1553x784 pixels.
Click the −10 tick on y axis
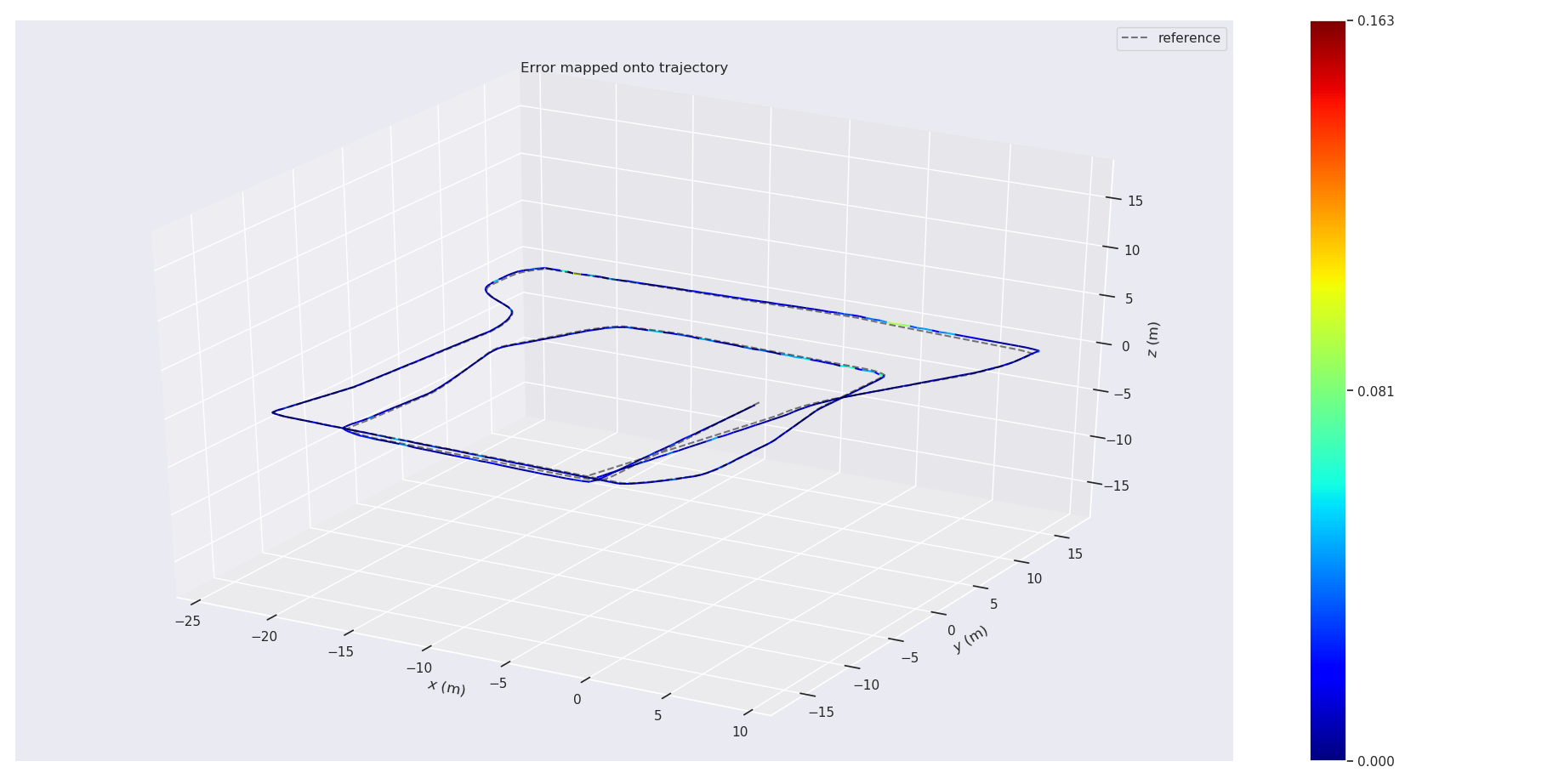(x=866, y=685)
